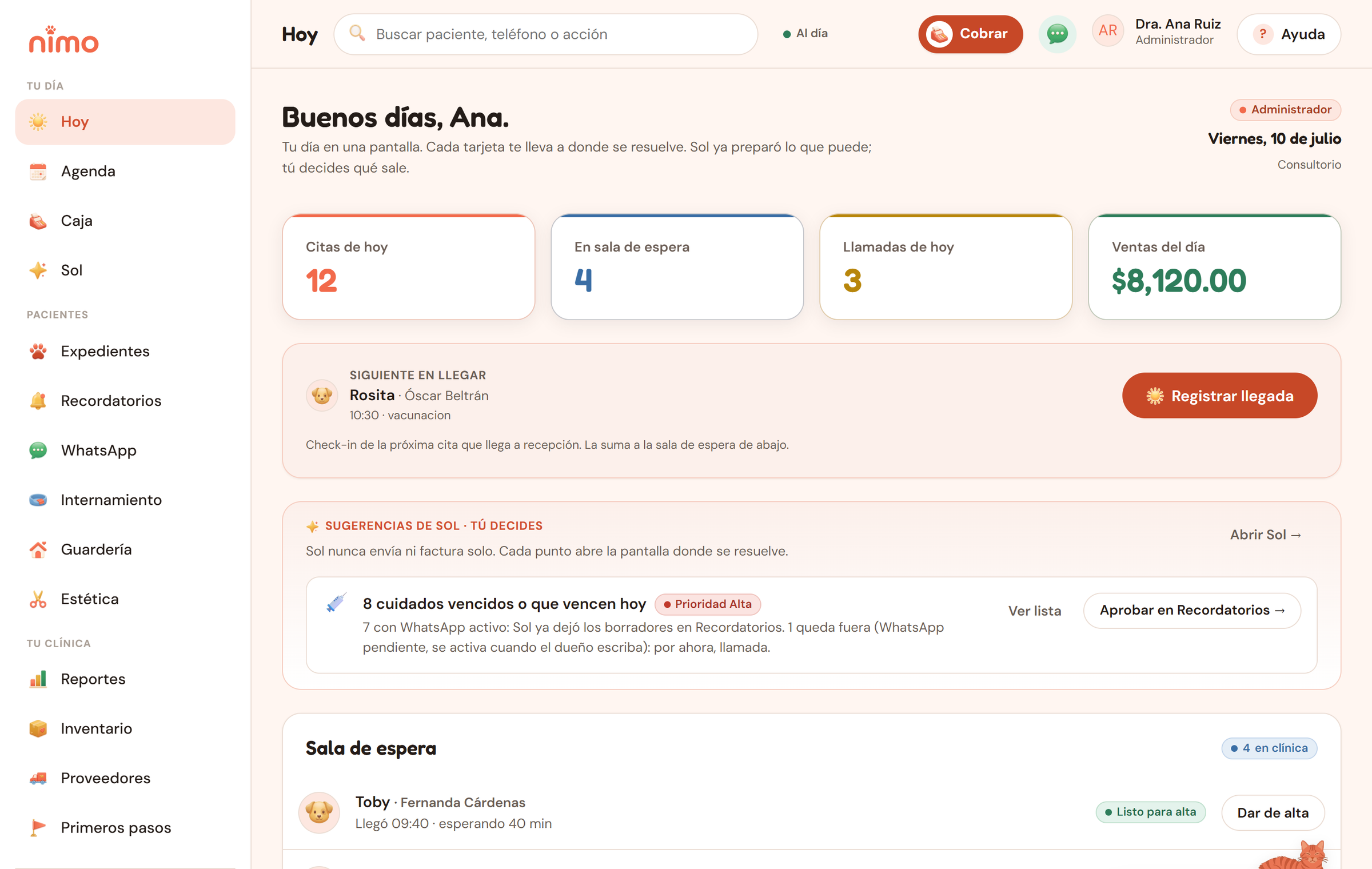Click the flag icon for Primeros pasos
This screenshot has height=869, width=1372.
[x=38, y=828]
